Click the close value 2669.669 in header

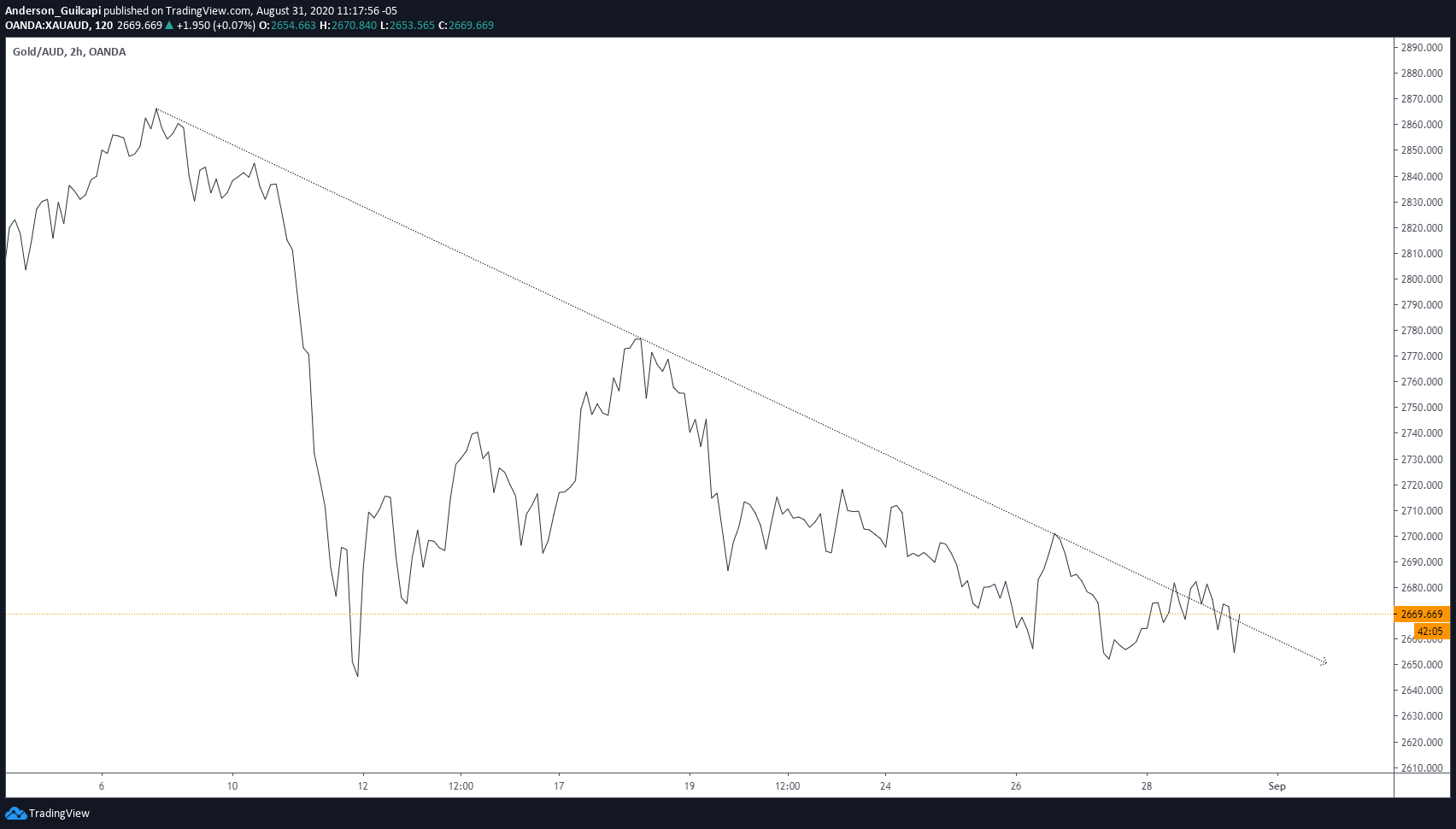pyautogui.click(x=471, y=25)
